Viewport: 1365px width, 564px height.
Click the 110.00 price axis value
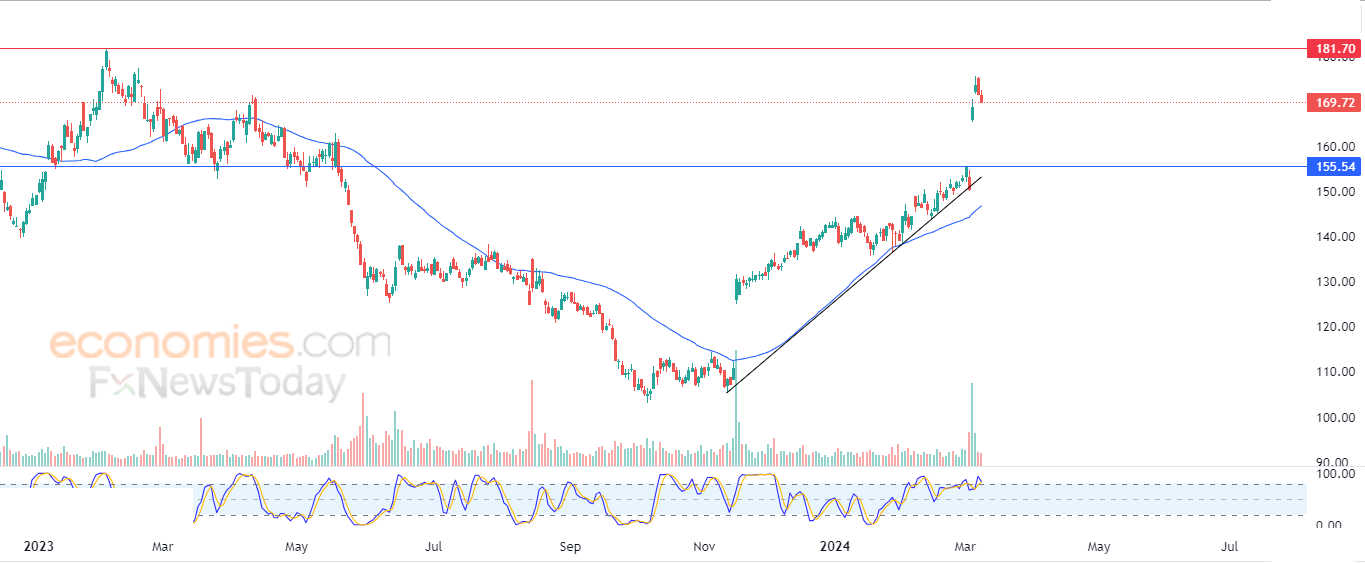pyautogui.click(x=1336, y=372)
